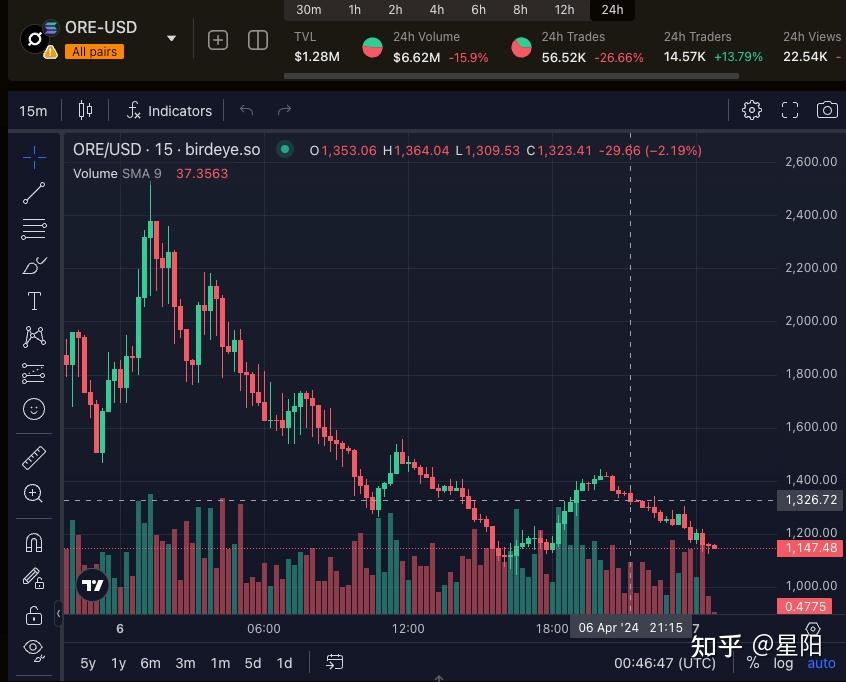The height and width of the screenshot is (682, 846).
Task: Set chart range to 5d
Action: click(253, 663)
